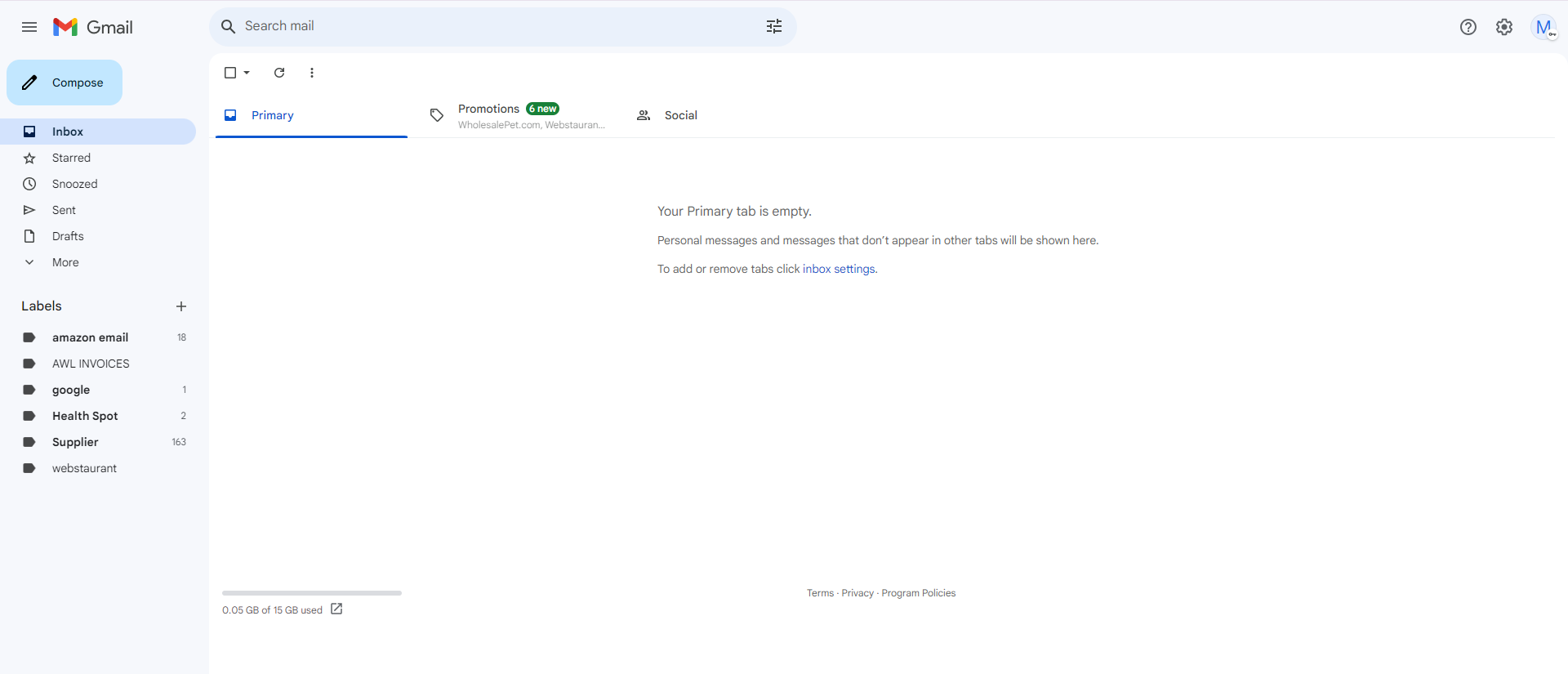Click the Sent arrow icon
Screen dimensions: 1568x674
click(29, 210)
